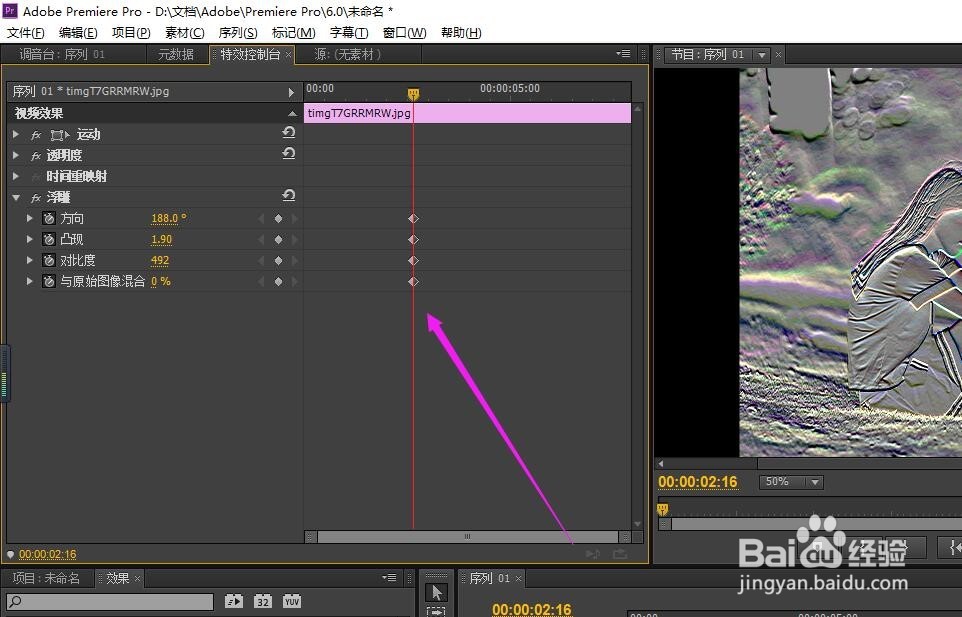Filter by 32-bit color effects icon
The height and width of the screenshot is (617, 962).
[263, 601]
